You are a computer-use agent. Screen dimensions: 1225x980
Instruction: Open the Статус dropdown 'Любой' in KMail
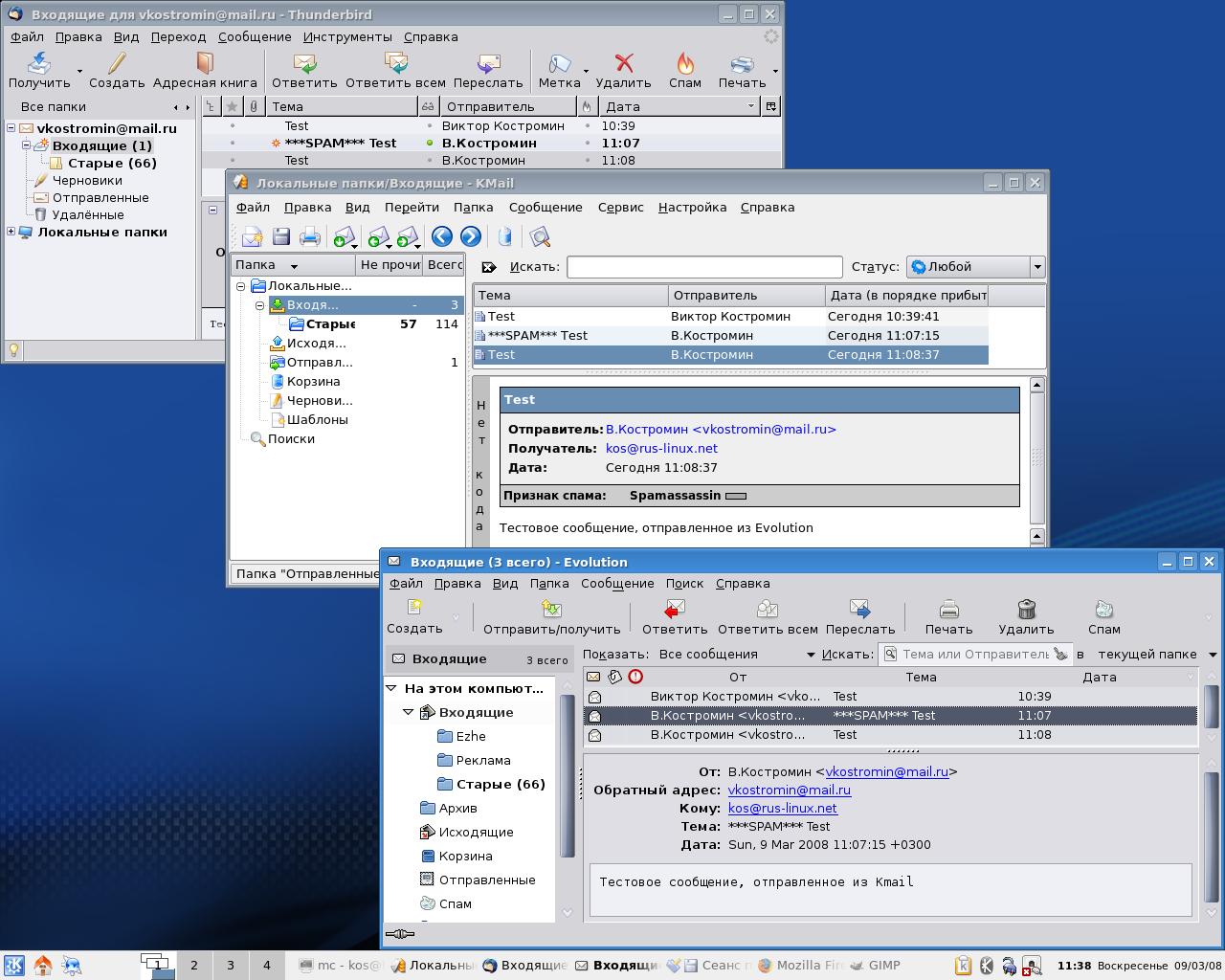click(x=974, y=267)
